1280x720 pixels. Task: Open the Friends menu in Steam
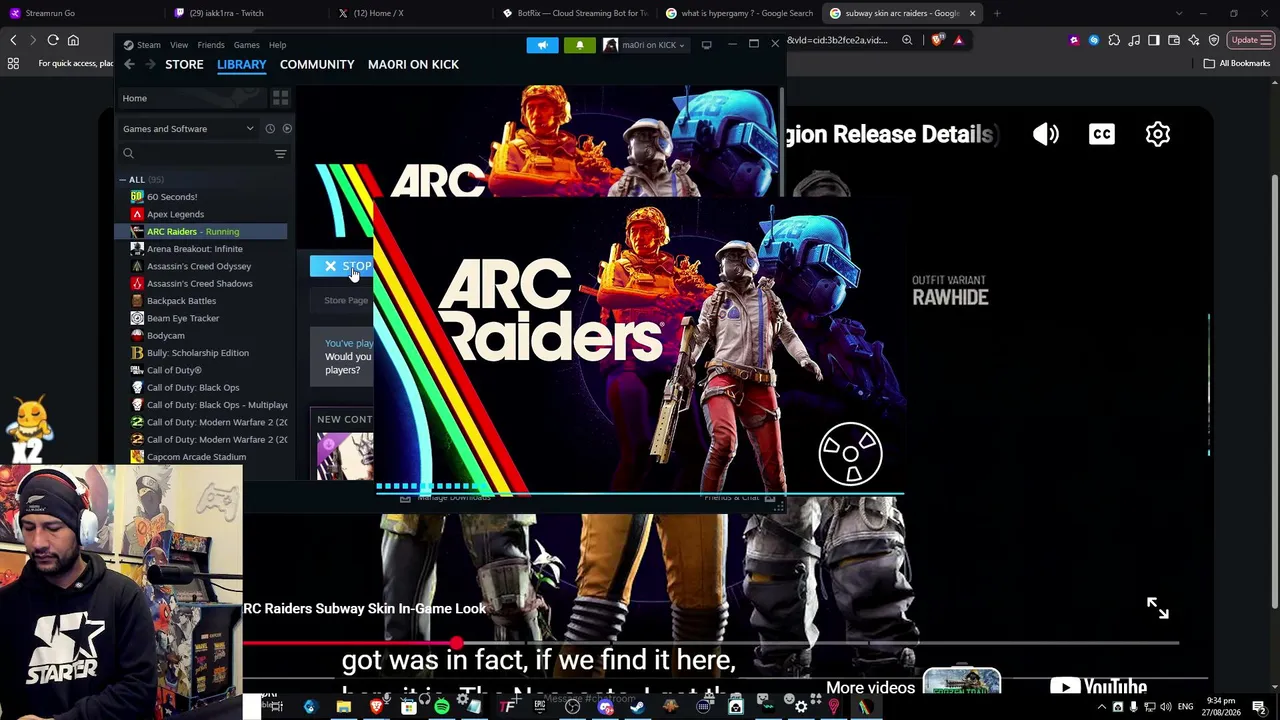tap(211, 45)
